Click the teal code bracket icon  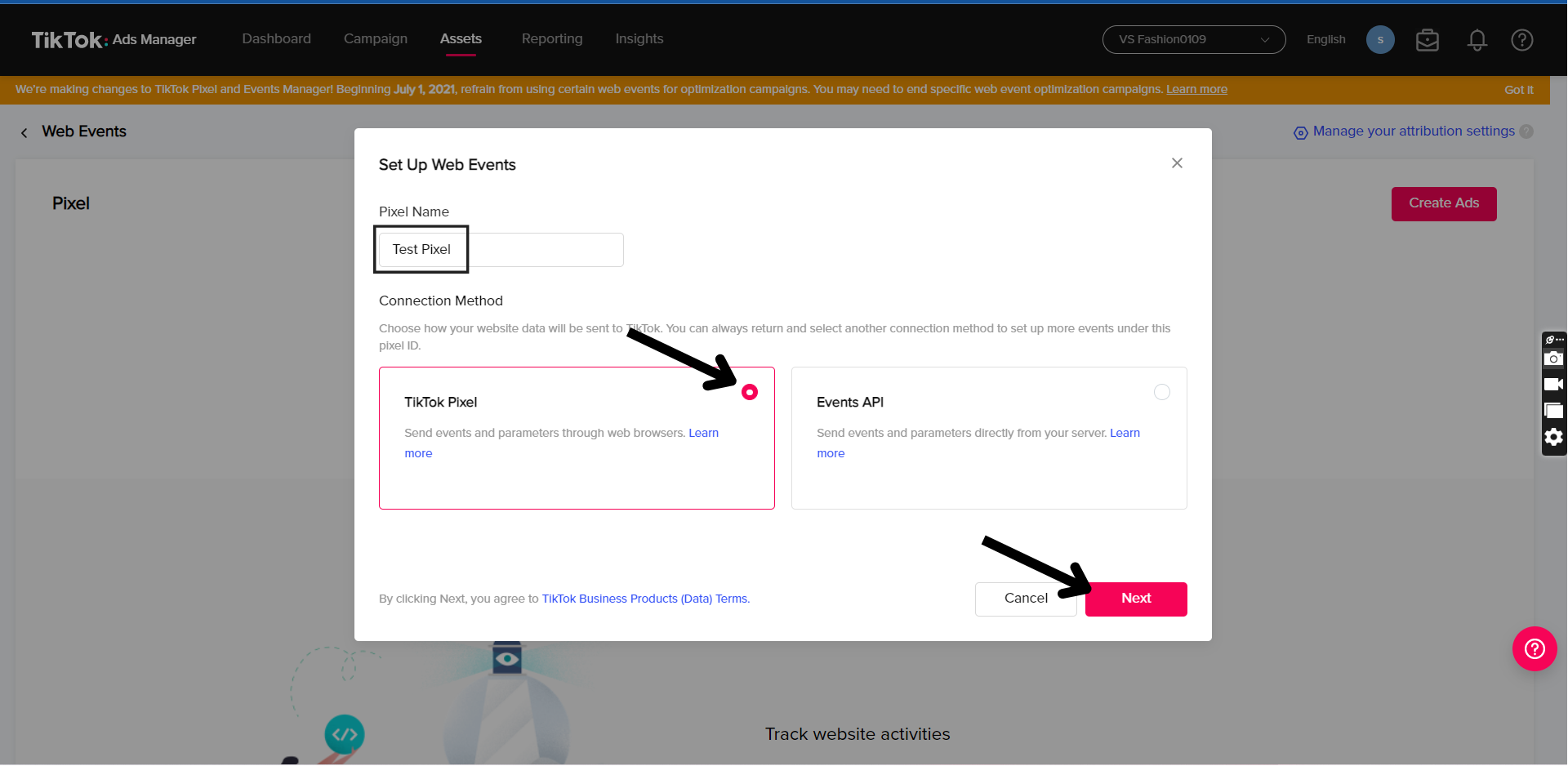point(345,734)
